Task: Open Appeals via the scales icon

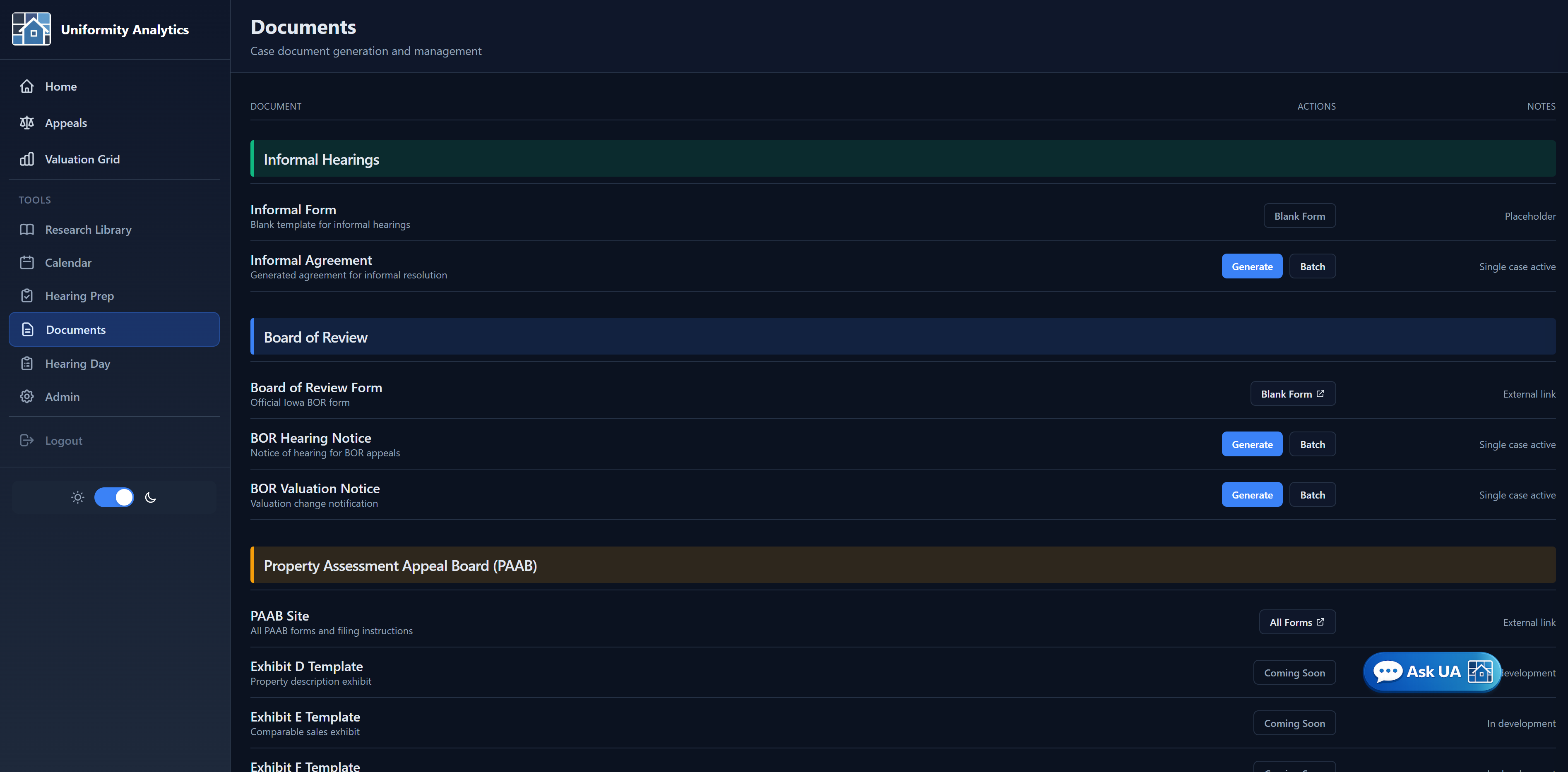Action: [27, 123]
